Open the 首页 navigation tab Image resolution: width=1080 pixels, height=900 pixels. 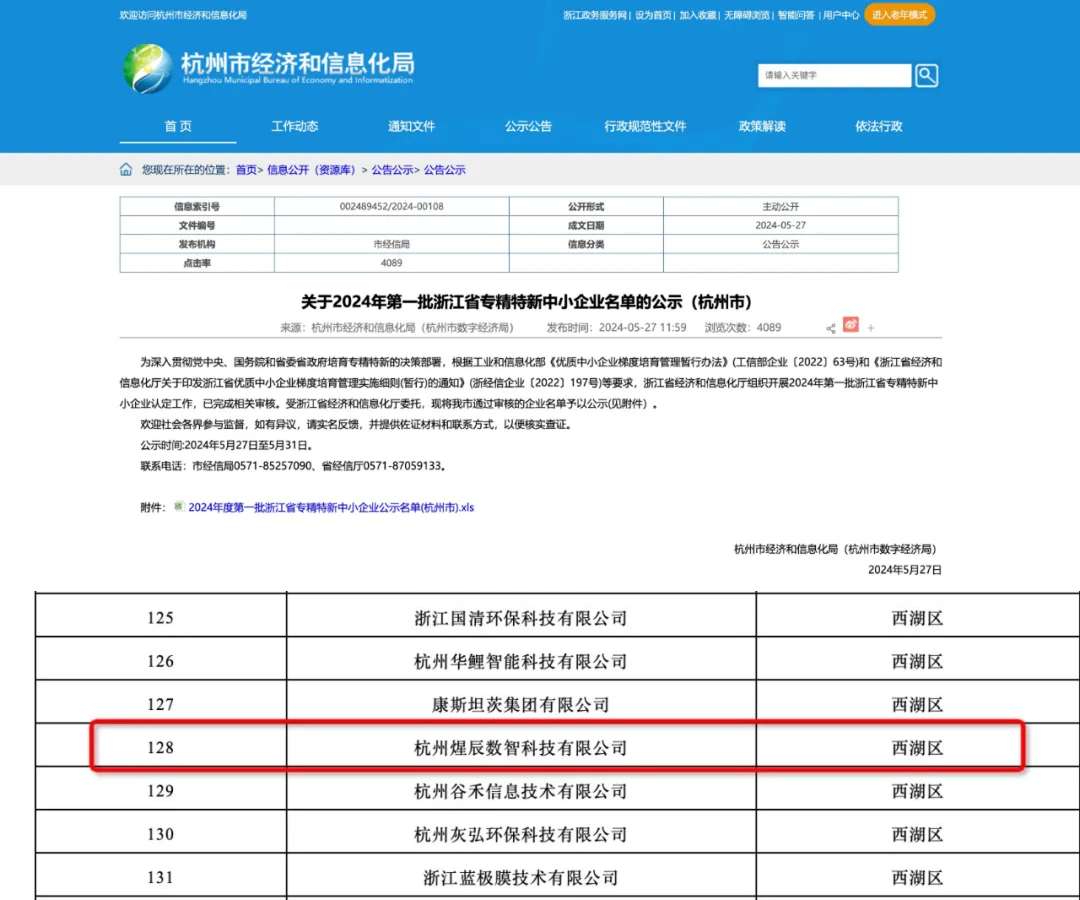[178, 126]
